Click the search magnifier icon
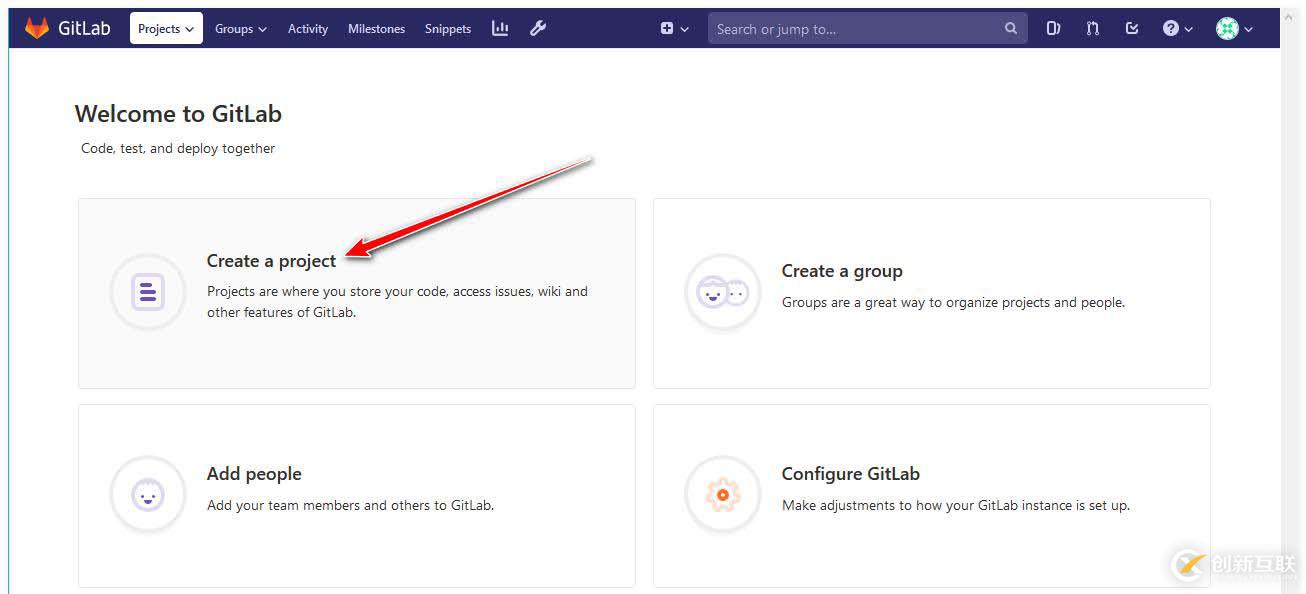Image resolution: width=1306 pixels, height=594 pixels. [x=1011, y=29]
